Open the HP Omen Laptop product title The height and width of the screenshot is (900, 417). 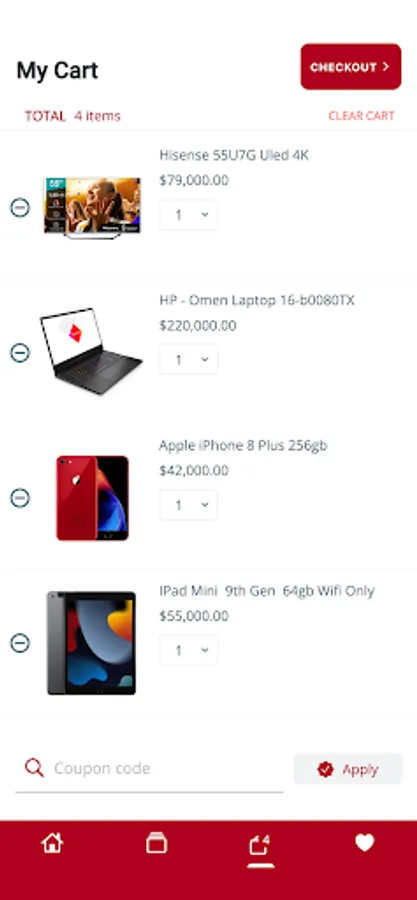click(257, 300)
